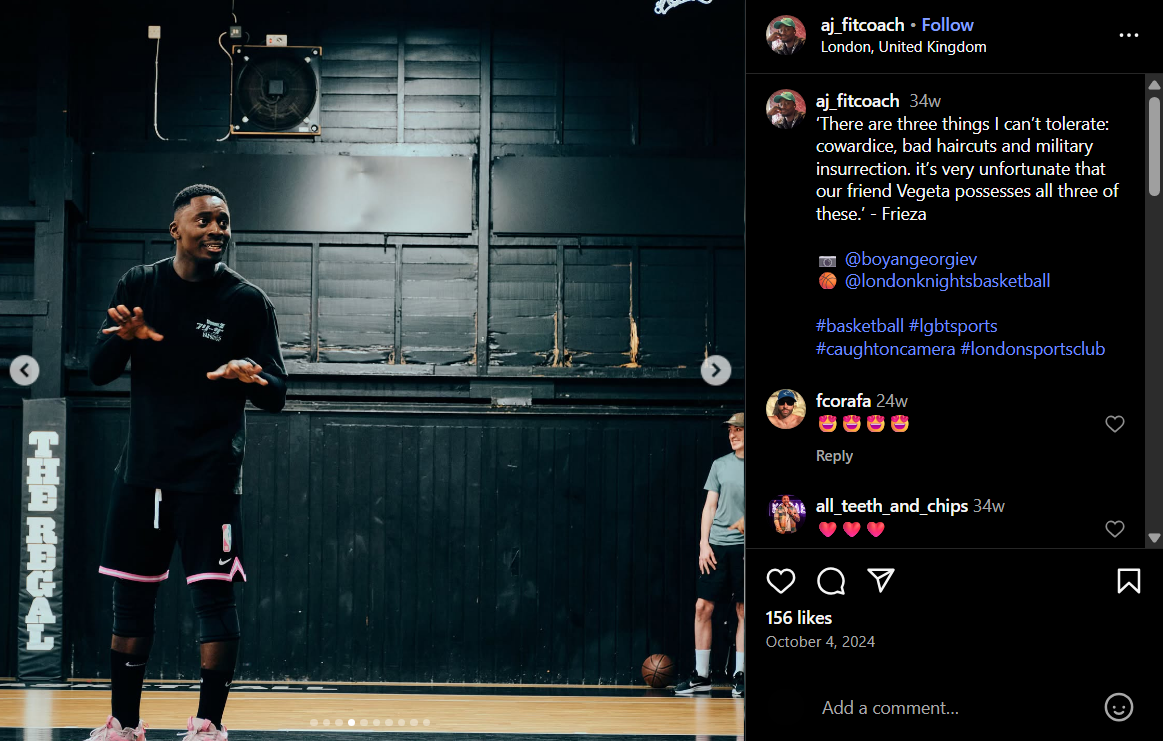Viewport: 1163px width, 741px height.
Task: Like the post with the heart icon
Action: pos(780,581)
